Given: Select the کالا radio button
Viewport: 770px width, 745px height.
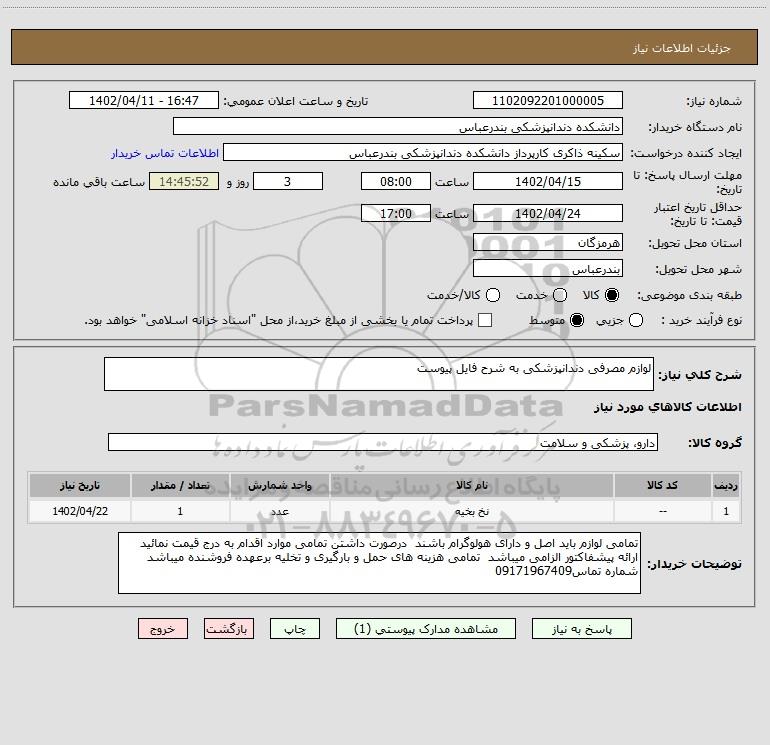Looking at the screenshot, I should (612, 295).
